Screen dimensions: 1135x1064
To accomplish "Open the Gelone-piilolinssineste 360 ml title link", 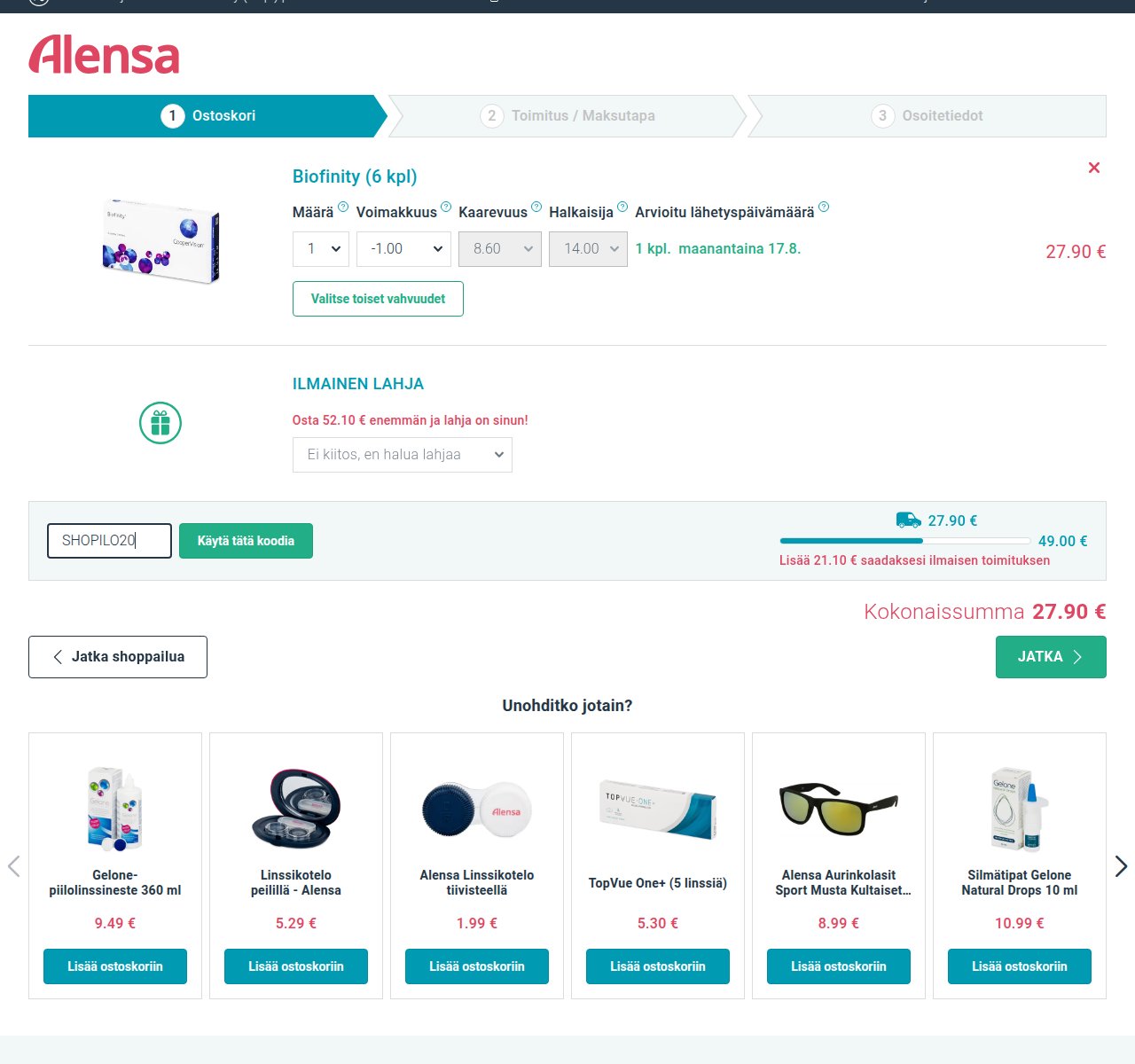I will pyautogui.click(x=115, y=883).
